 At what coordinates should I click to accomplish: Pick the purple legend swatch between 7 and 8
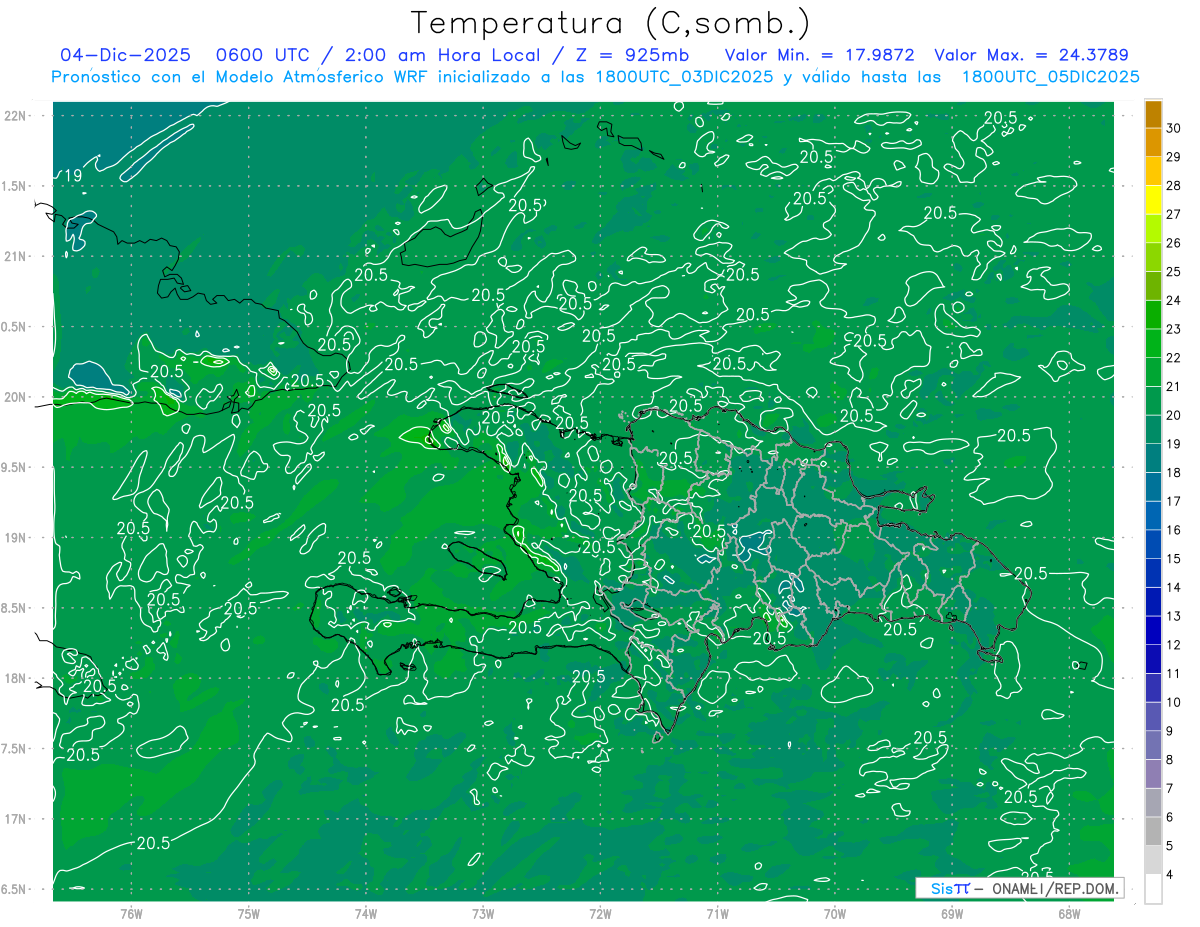(x=1153, y=774)
